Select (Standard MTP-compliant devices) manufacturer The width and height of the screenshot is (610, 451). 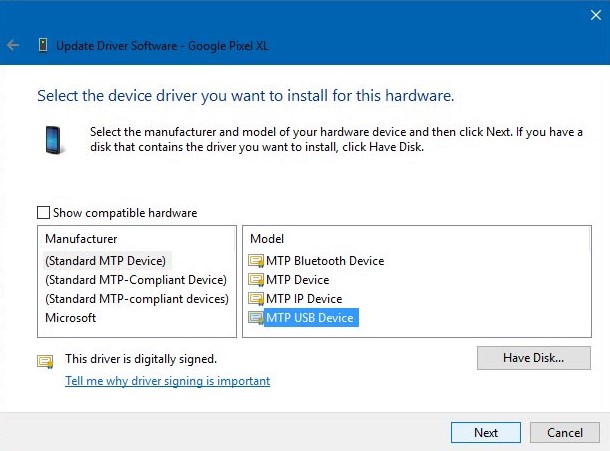pyautogui.click(x=137, y=299)
